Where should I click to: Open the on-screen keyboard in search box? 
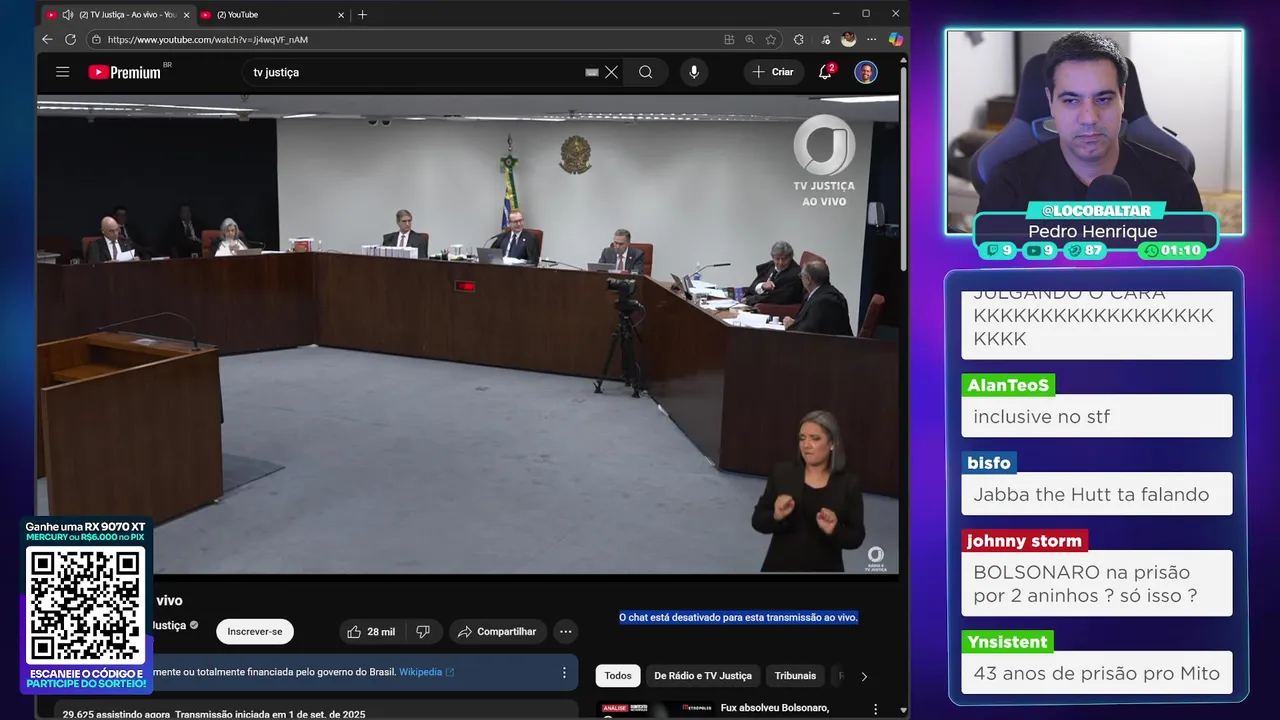592,72
